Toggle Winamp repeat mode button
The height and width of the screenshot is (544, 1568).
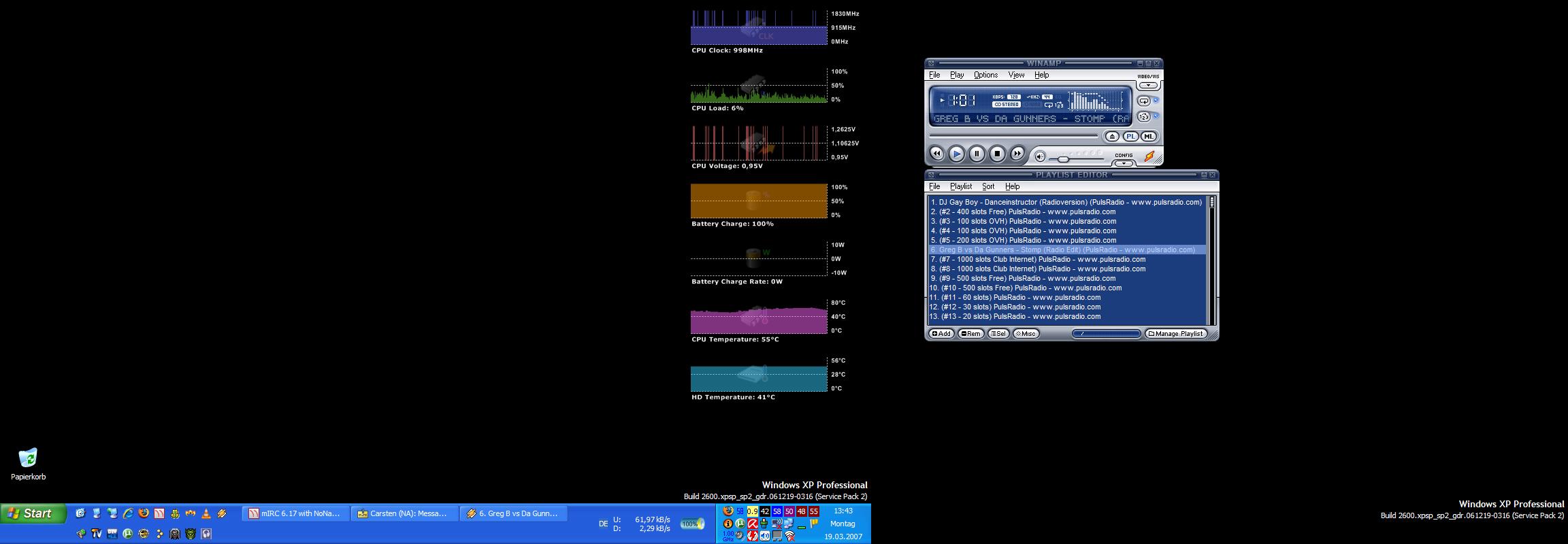pos(1144,101)
